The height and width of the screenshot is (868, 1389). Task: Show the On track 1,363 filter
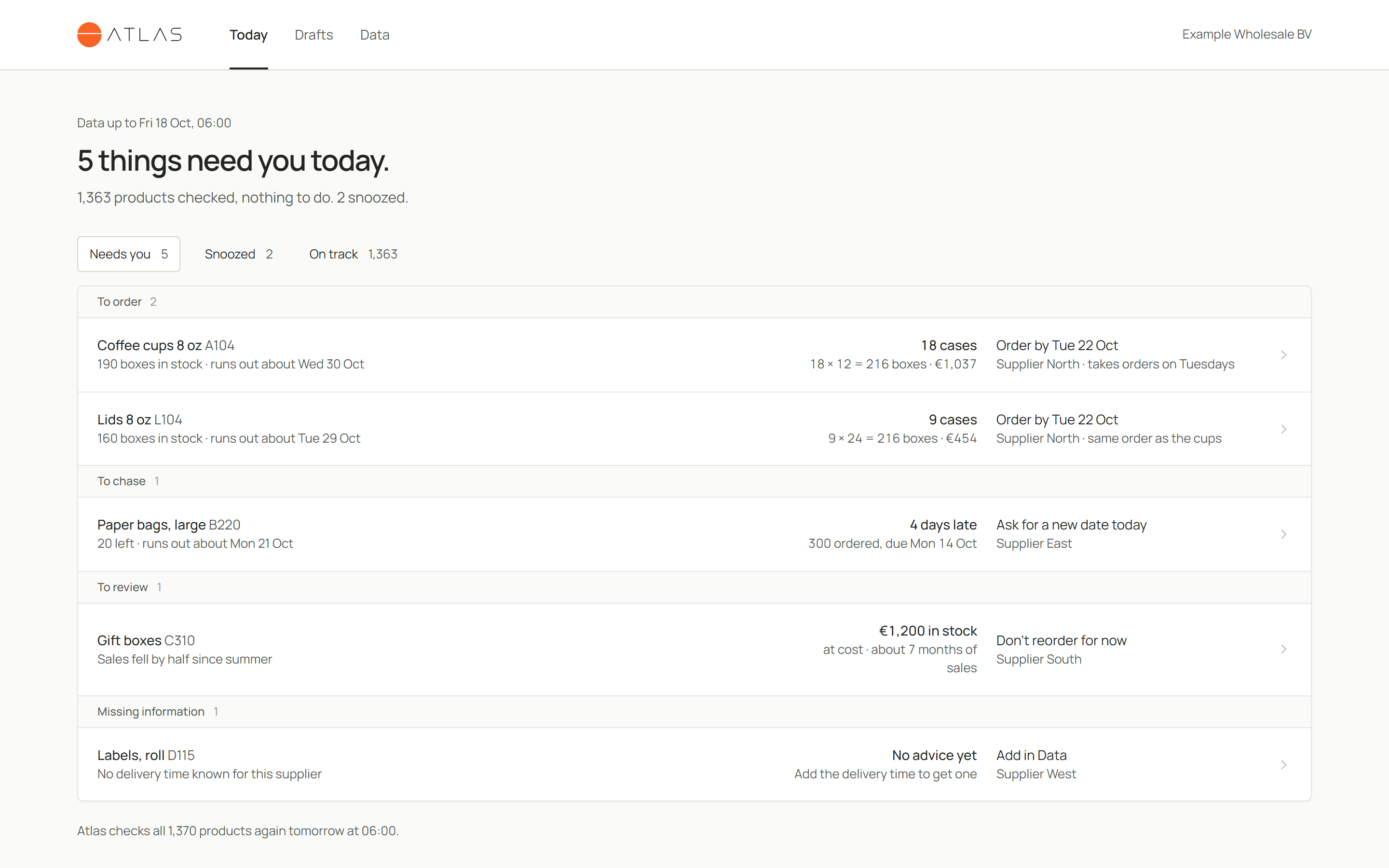click(x=353, y=254)
